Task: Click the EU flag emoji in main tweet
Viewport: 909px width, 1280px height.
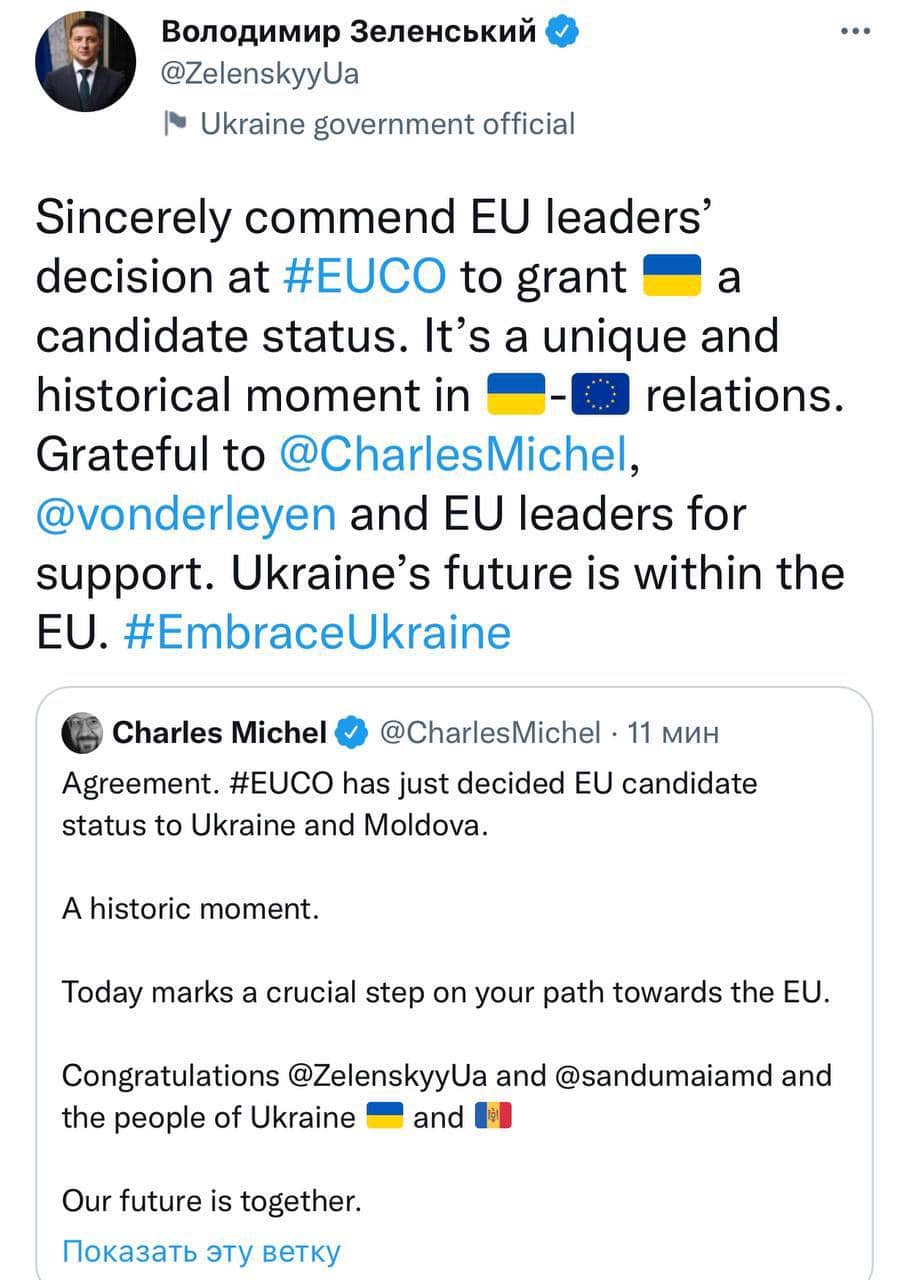Action: pyautogui.click(x=601, y=397)
